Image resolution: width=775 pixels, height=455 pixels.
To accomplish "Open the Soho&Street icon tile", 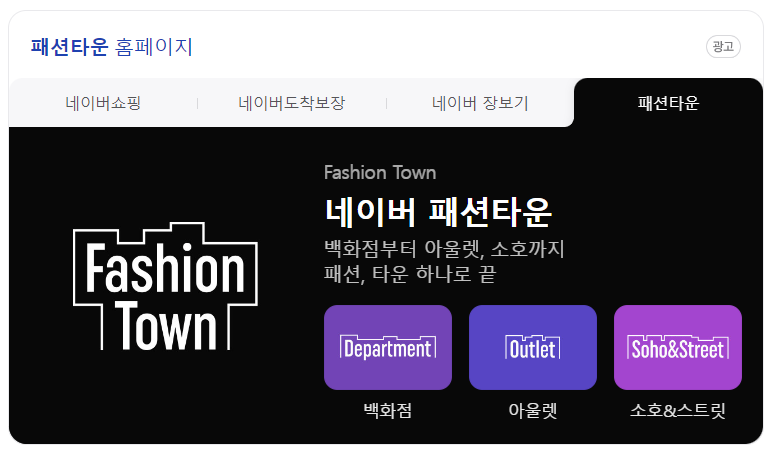I will click(678, 347).
